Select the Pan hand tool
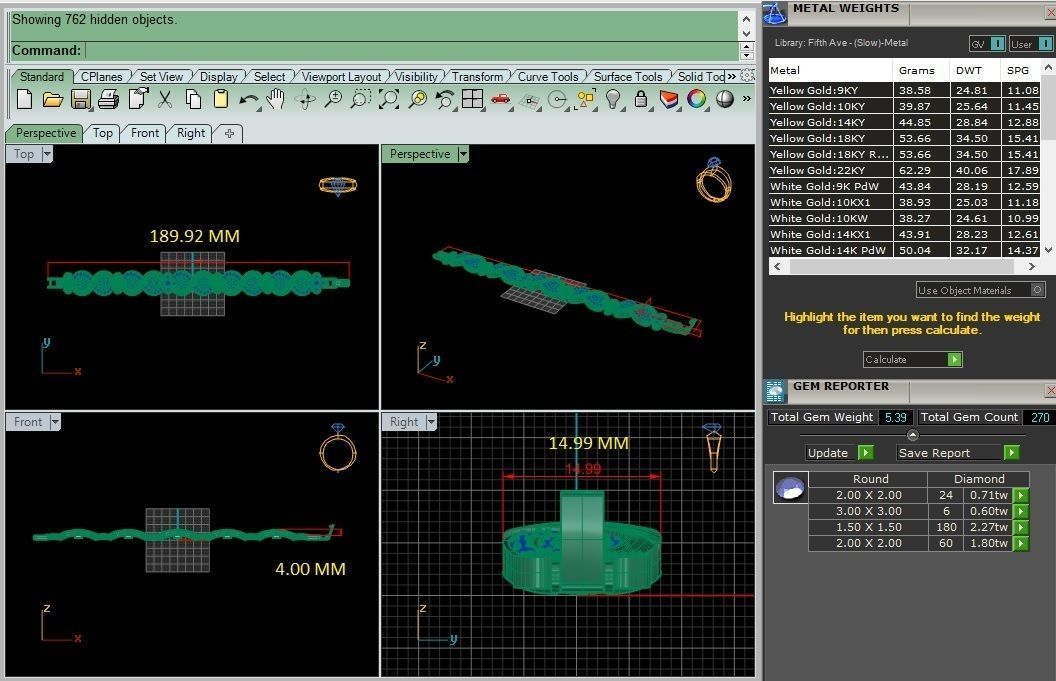The width and height of the screenshot is (1056, 681). tap(275, 100)
